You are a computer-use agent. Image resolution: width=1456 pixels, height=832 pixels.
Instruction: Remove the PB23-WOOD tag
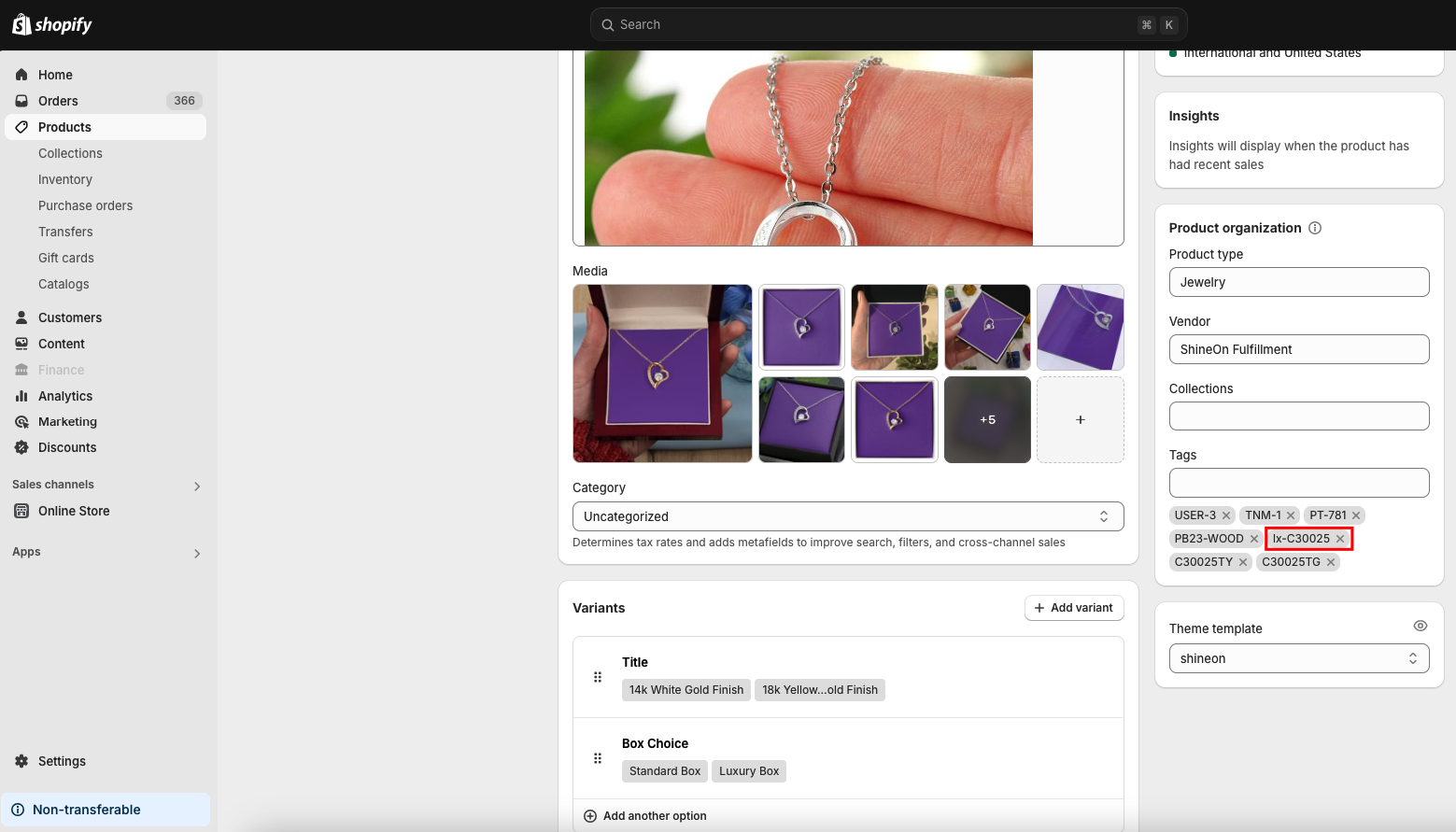point(1254,539)
